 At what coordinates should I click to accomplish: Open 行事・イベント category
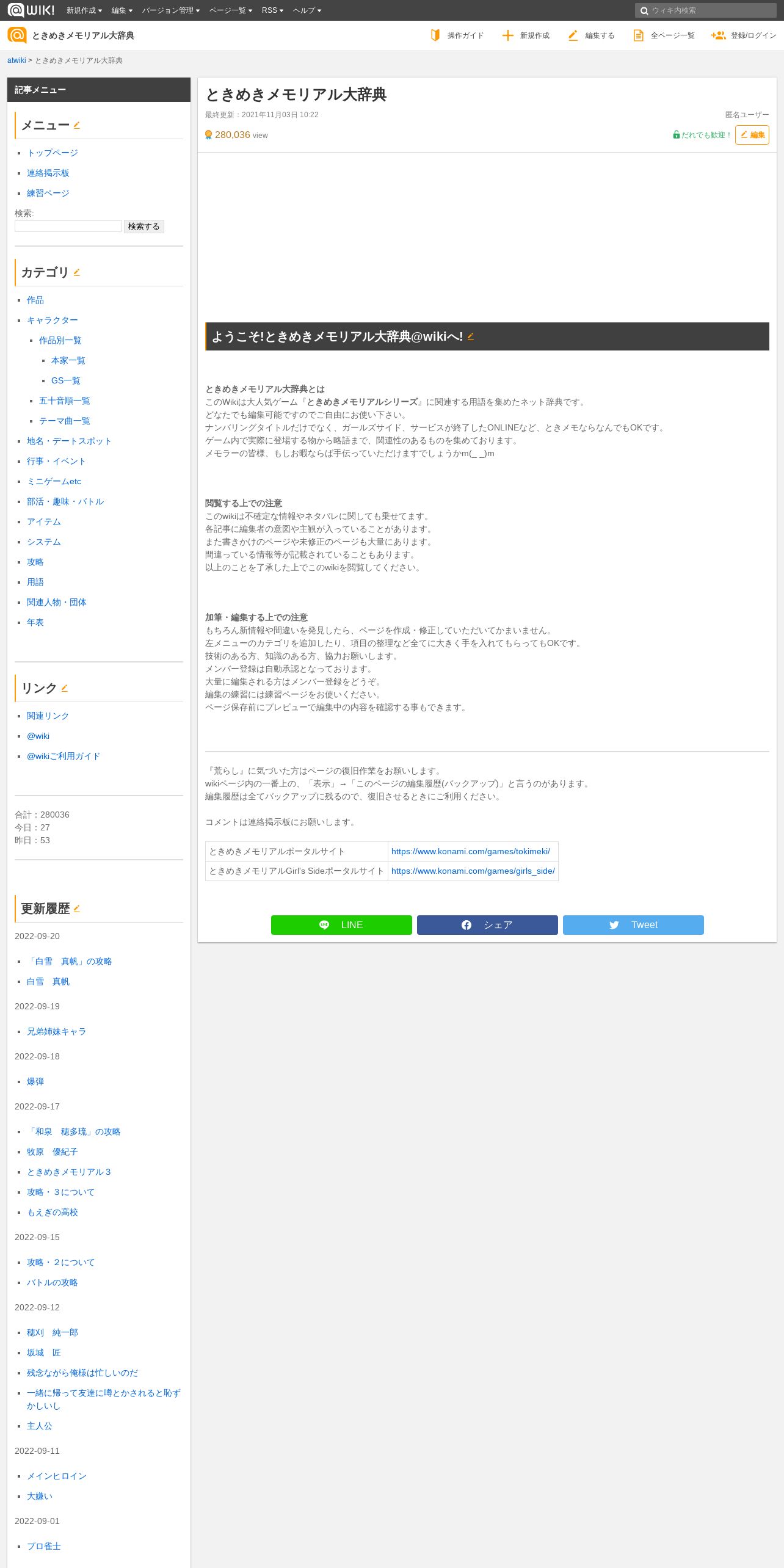(x=56, y=461)
